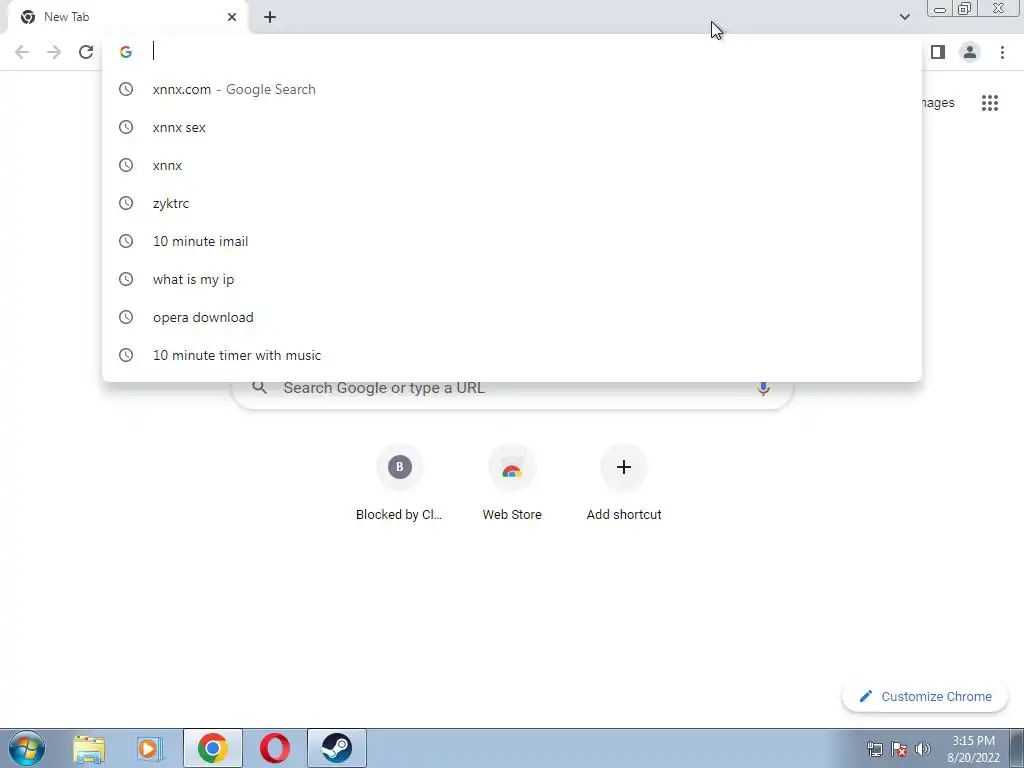Pick the '10 minute imail' suggestion
The image size is (1024, 768).
tap(512, 242)
